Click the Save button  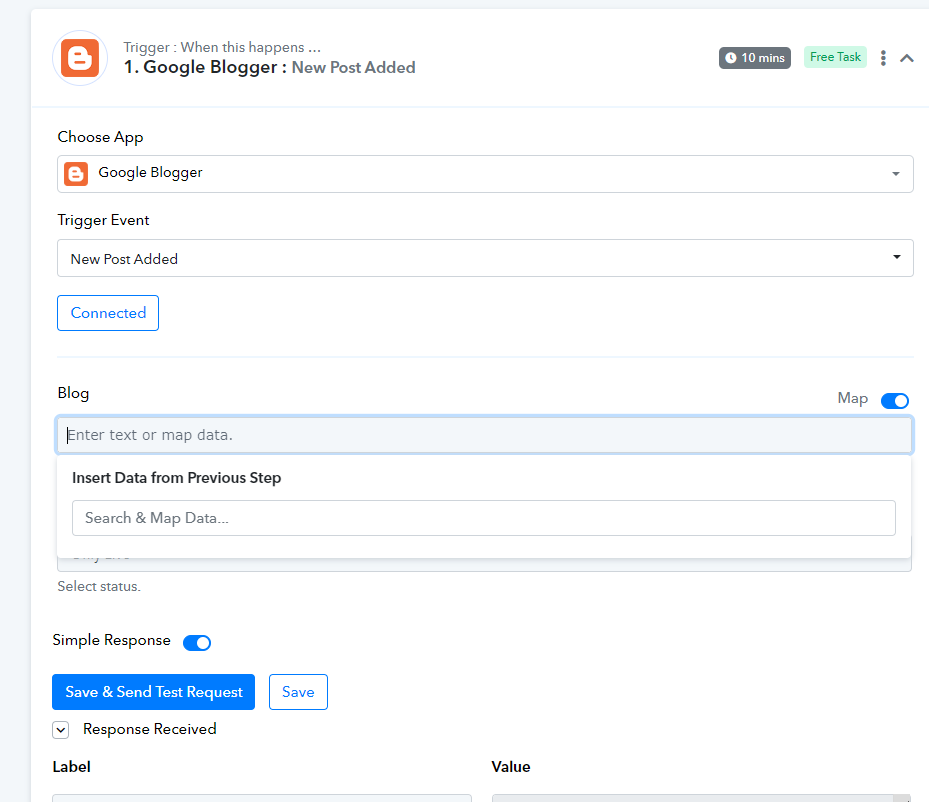298,692
